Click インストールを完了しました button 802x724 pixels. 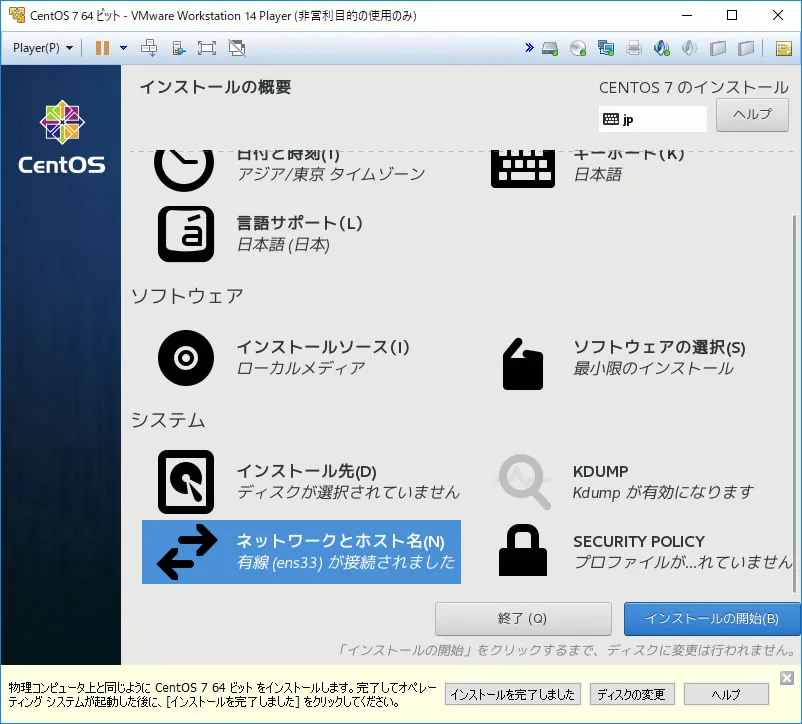point(513,694)
